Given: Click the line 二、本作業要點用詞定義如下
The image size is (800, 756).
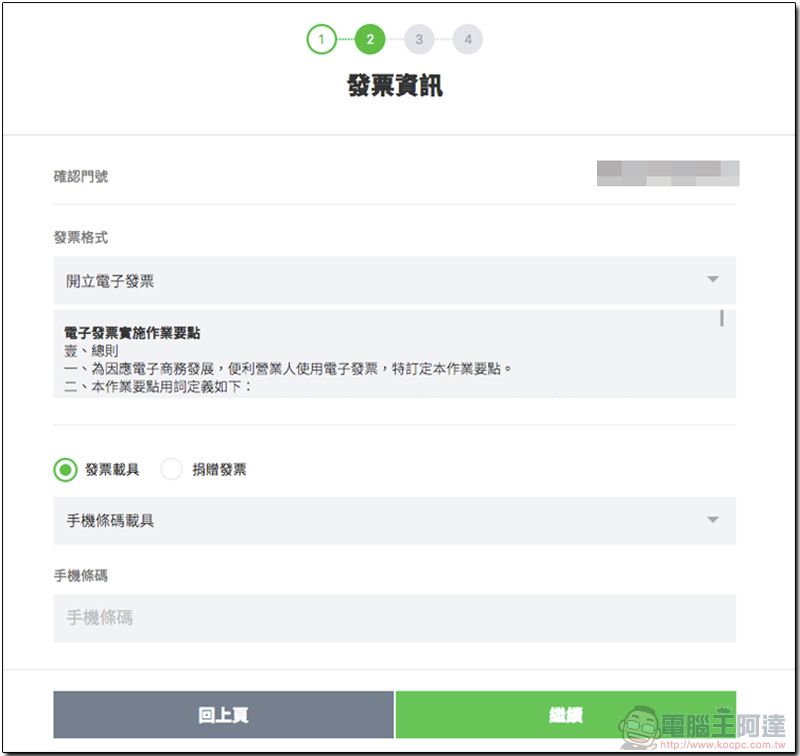Looking at the screenshot, I should point(158,386).
